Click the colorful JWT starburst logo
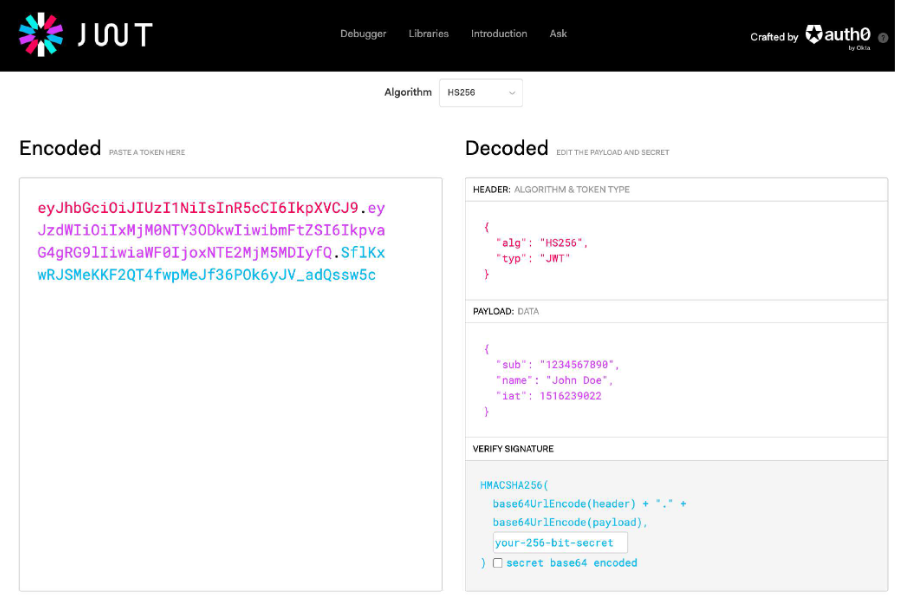The image size is (897, 598). point(41,34)
